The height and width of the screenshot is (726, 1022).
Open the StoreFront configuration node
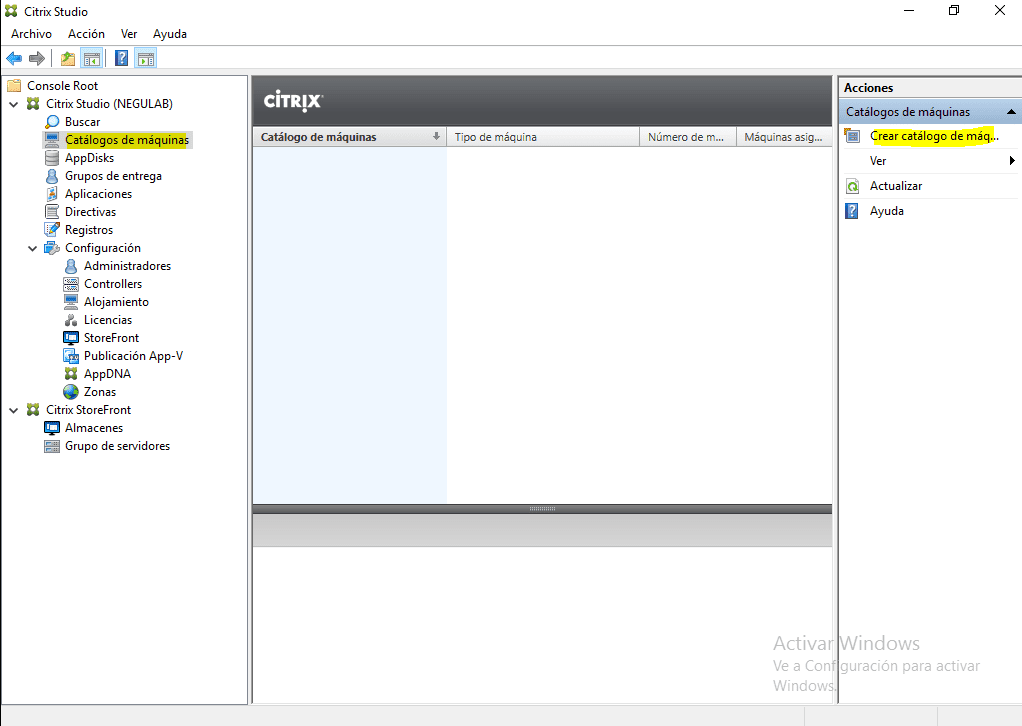coord(111,337)
